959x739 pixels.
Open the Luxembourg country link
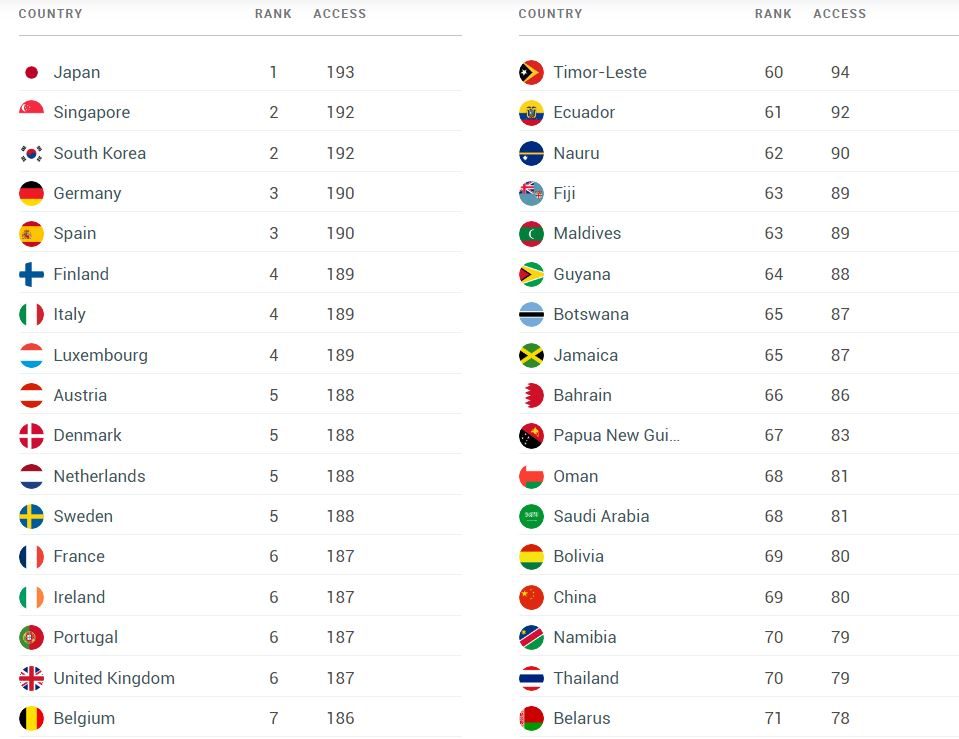coord(100,355)
